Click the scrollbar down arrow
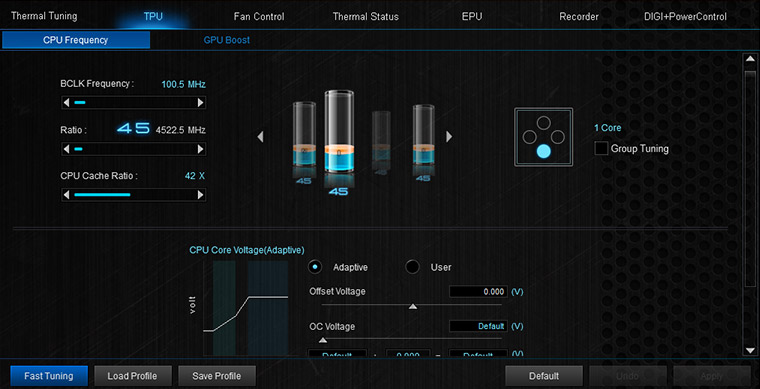The image size is (760, 389). 750,350
